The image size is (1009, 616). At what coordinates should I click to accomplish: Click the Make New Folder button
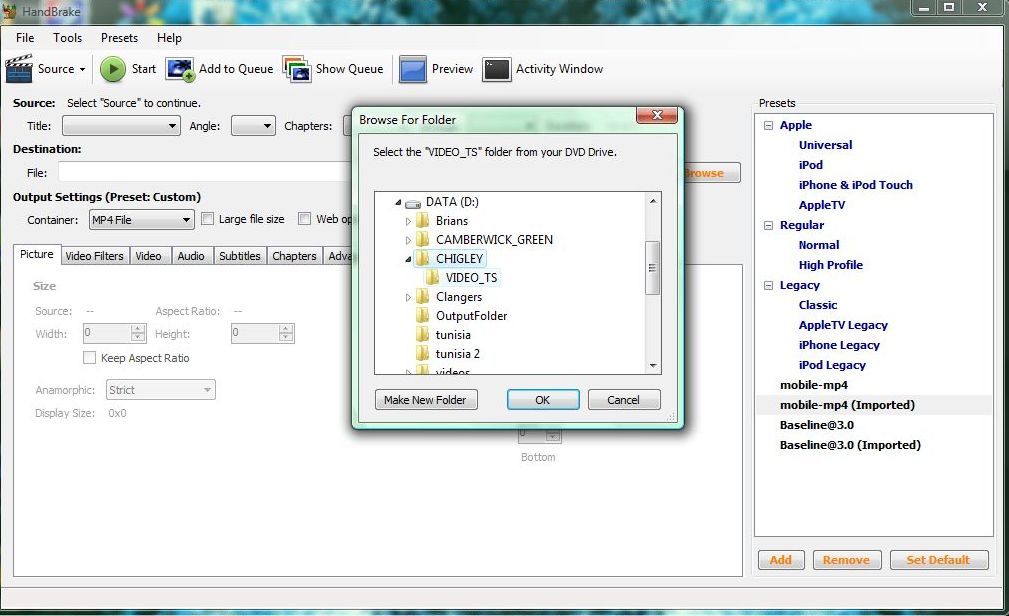424,399
